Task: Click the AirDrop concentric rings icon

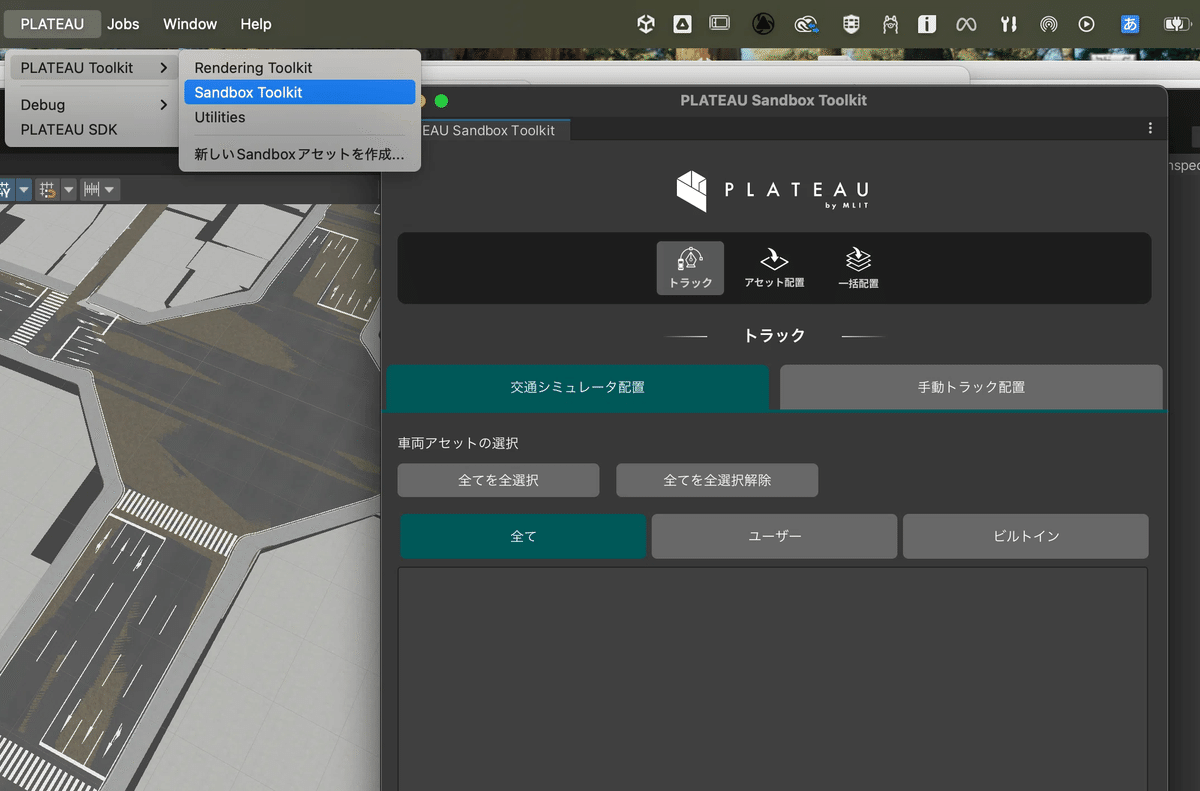Action: pos(1048,24)
